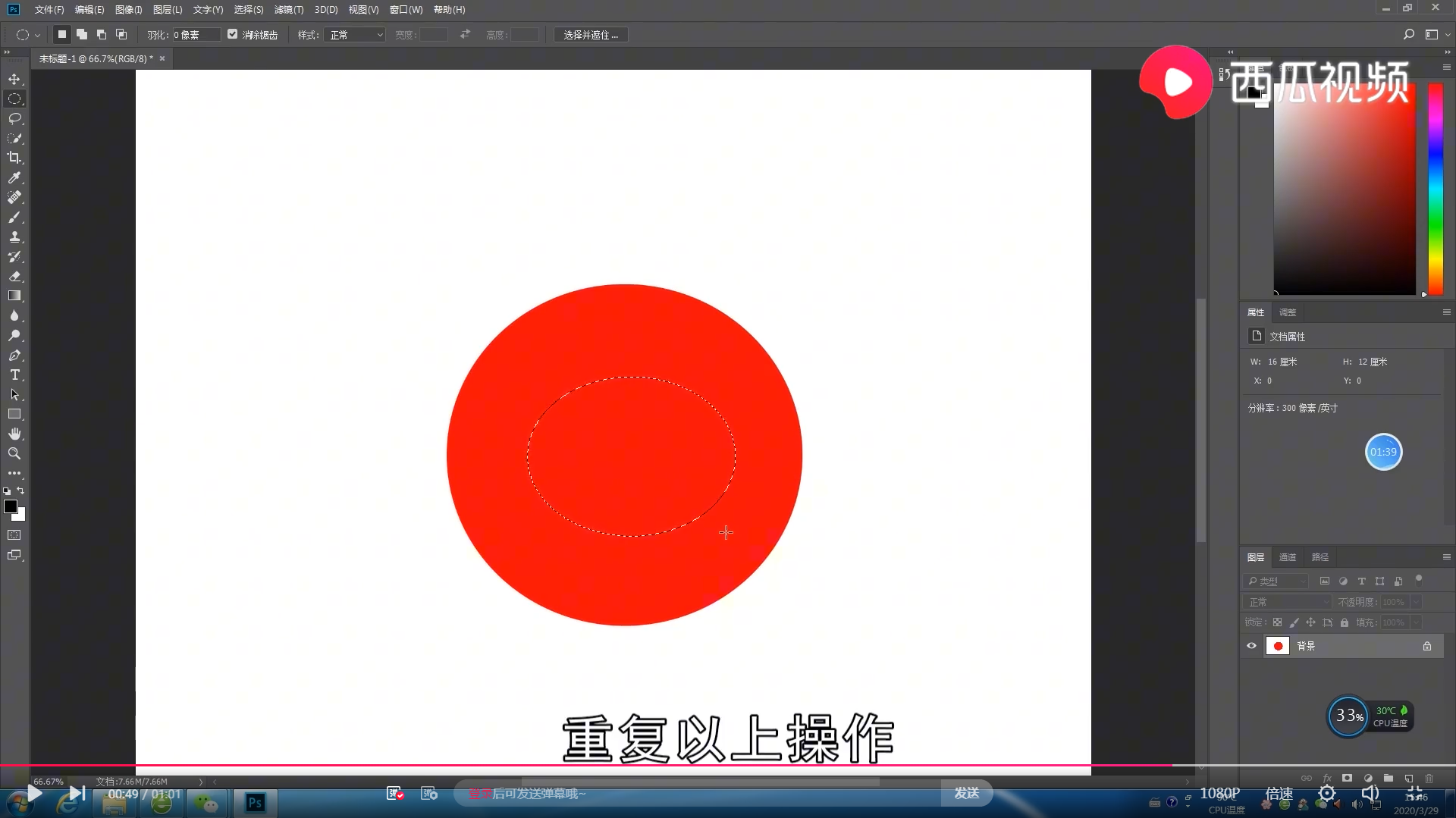Select the Lasso tool
Viewport: 1456px width, 818px height.
point(15,118)
